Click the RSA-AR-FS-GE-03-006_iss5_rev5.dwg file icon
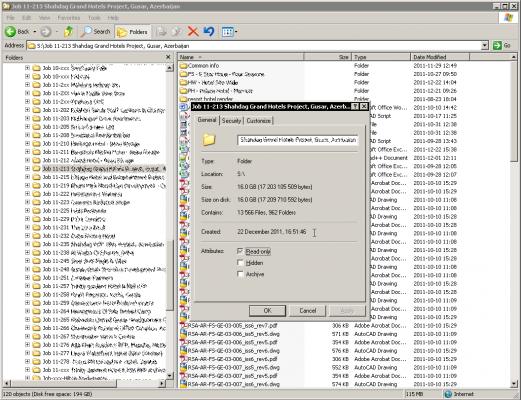Screen dimensions: 521x400 183,334
